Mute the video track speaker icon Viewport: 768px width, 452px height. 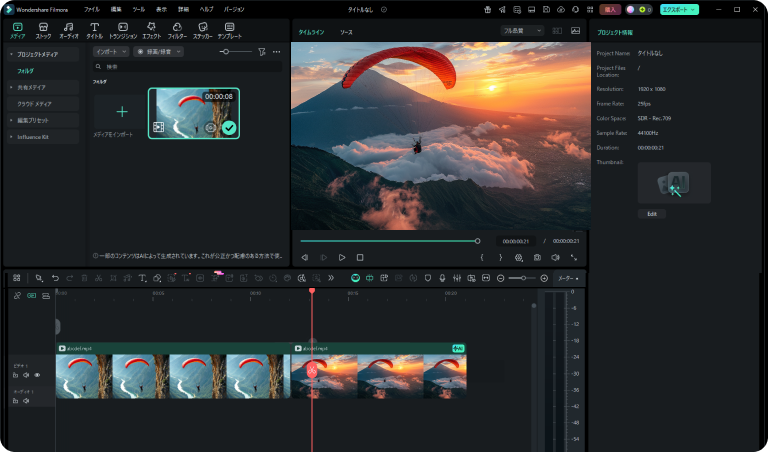pyautogui.click(x=26, y=375)
